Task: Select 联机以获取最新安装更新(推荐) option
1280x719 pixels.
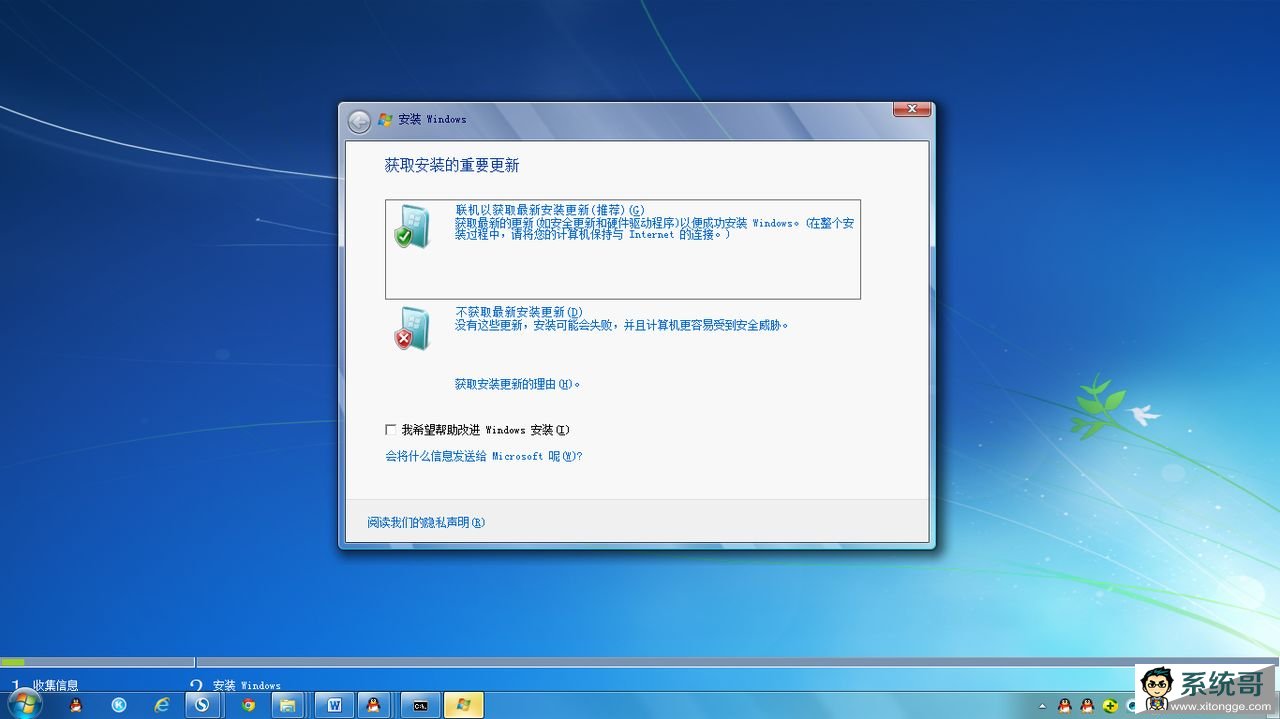Action: pyautogui.click(x=623, y=249)
